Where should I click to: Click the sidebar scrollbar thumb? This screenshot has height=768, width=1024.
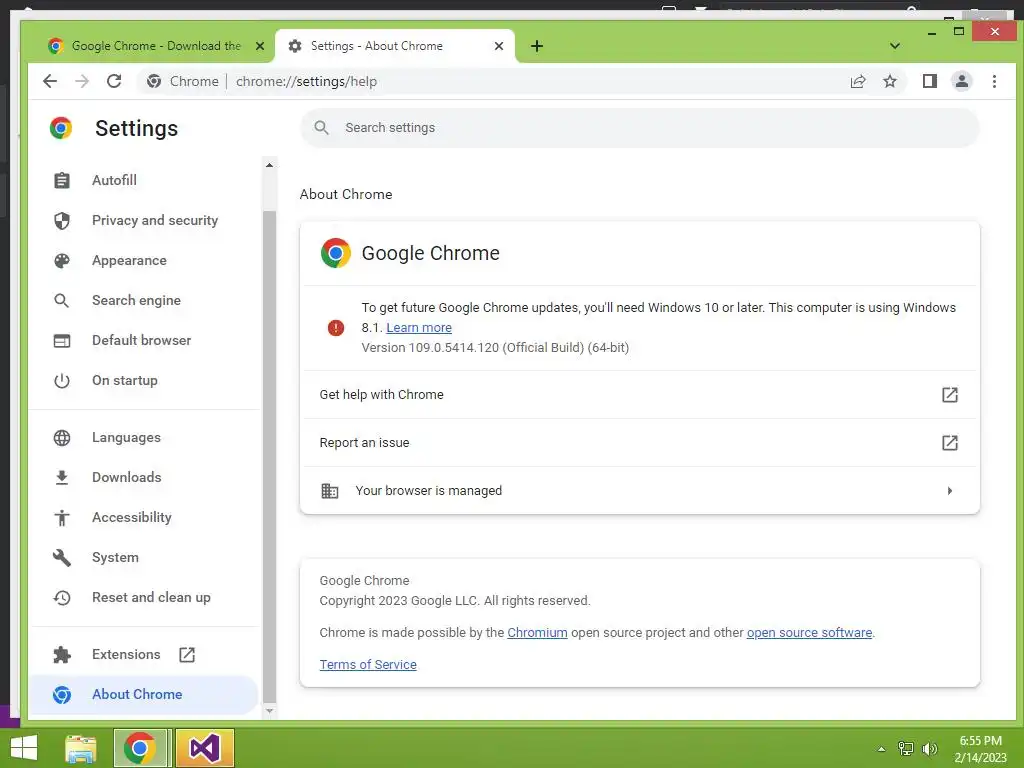click(269, 456)
